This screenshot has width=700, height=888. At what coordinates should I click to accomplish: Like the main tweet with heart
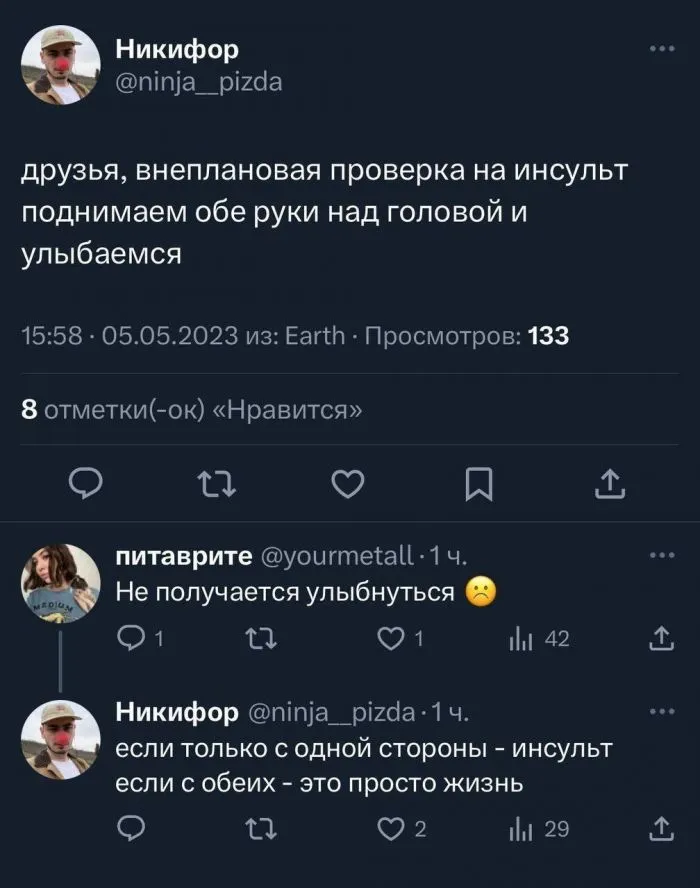347,485
